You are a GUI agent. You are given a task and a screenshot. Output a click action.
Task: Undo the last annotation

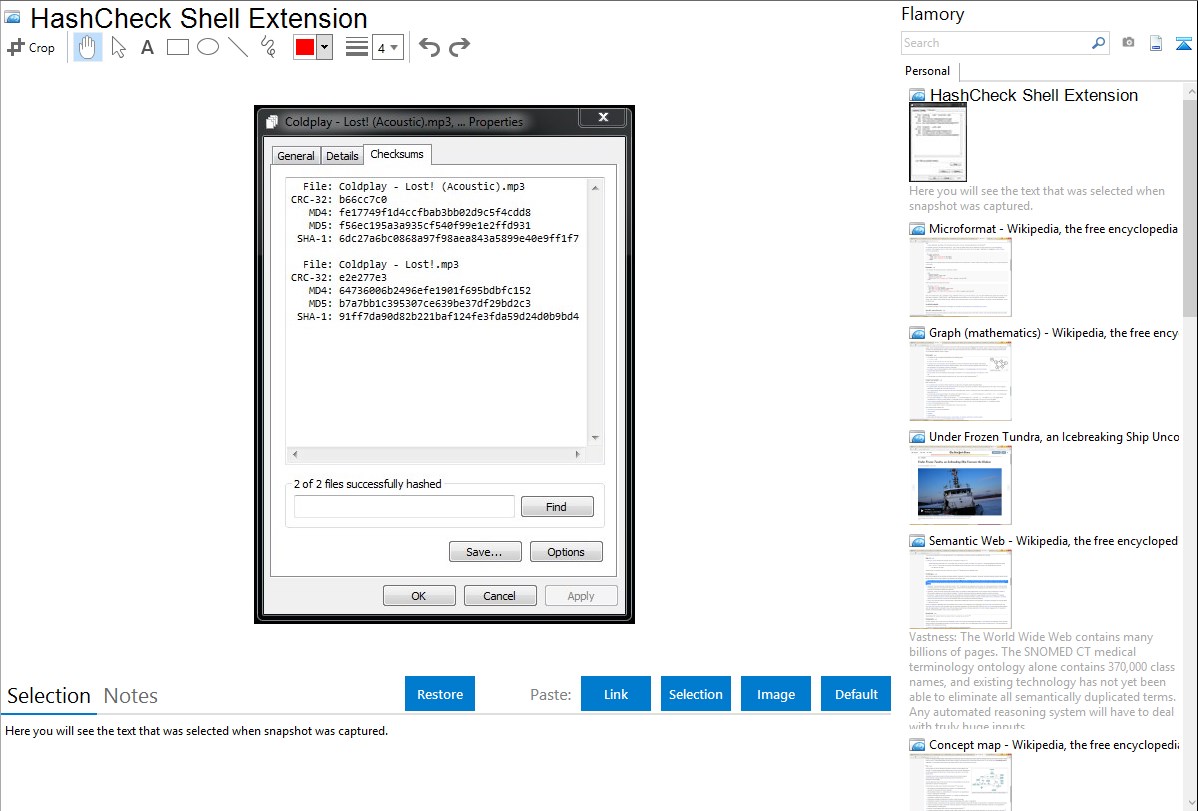click(x=429, y=47)
